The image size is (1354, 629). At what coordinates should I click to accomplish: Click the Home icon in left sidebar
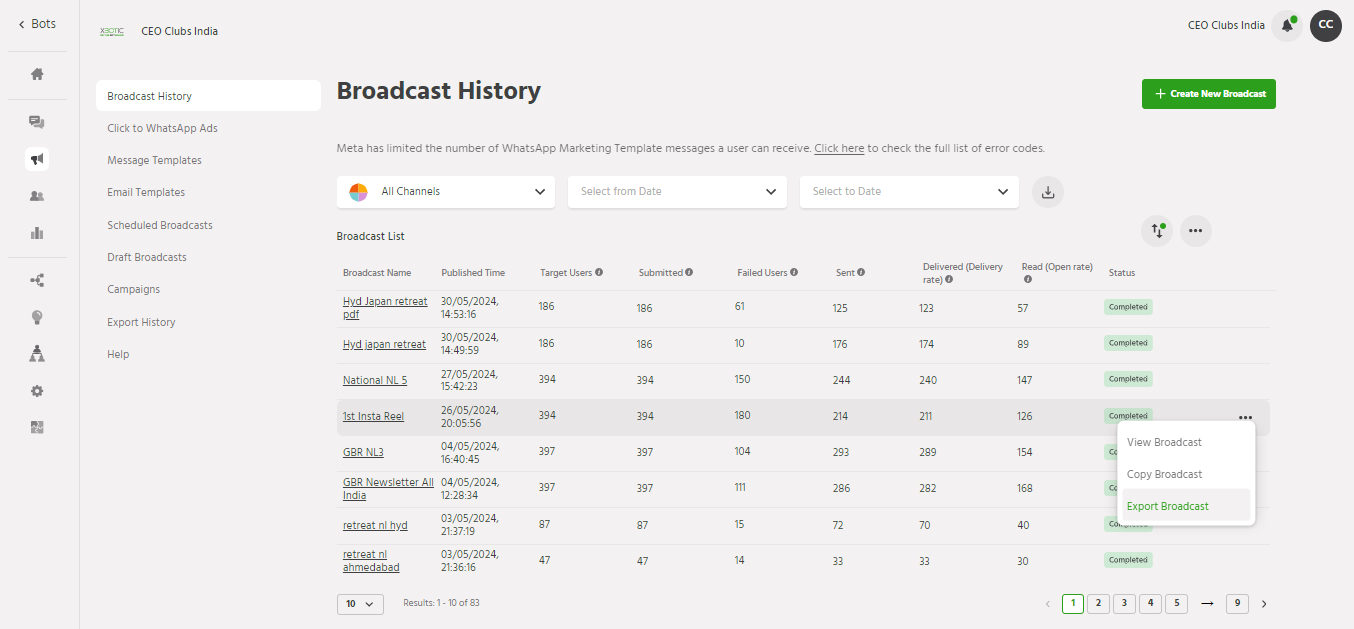pyautogui.click(x=37, y=74)
